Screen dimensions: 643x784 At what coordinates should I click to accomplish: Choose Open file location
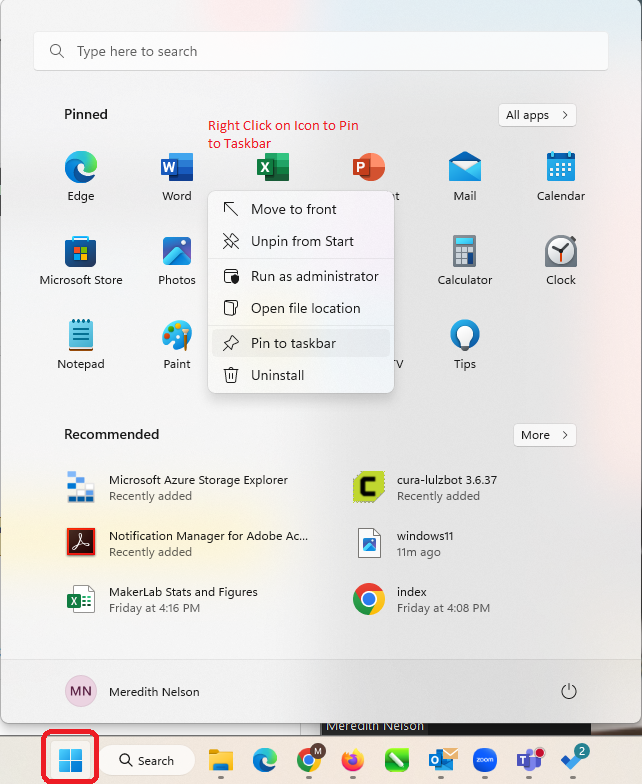click(x=300, y=308)
